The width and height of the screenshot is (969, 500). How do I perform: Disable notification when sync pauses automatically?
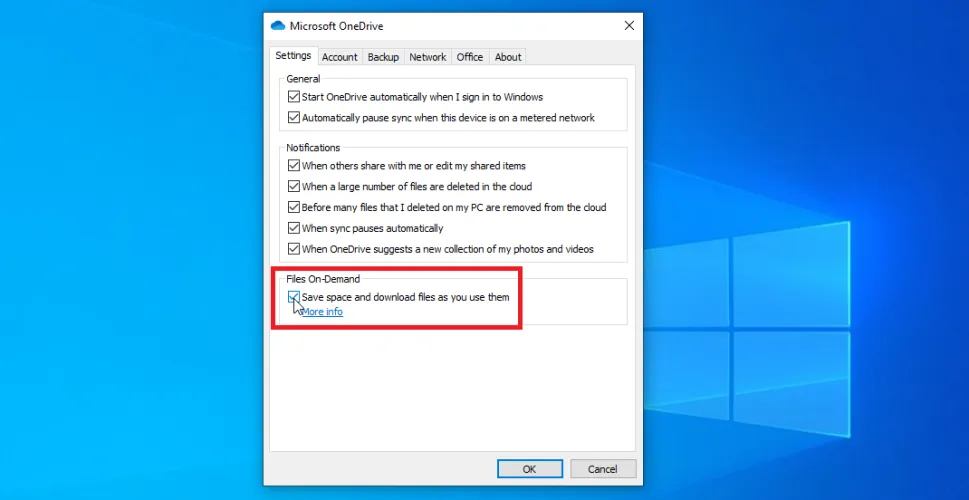click(294, 229)
